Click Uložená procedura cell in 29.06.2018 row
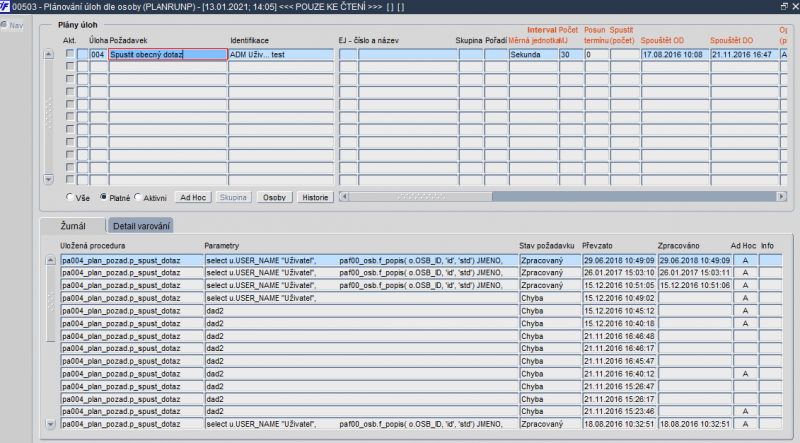 (132, 260)
